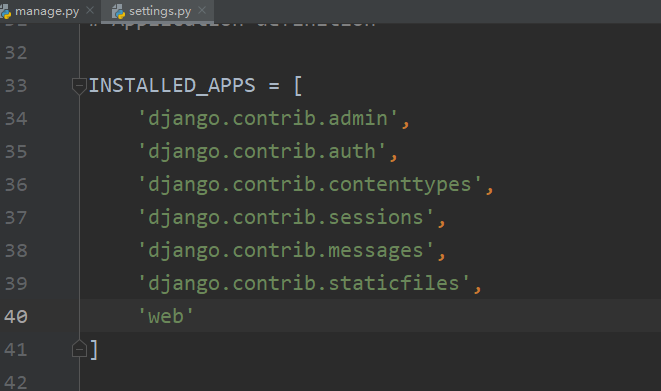Click on 'django.contrib.admin' string
The image size is (661, 391).
(268, 118)
